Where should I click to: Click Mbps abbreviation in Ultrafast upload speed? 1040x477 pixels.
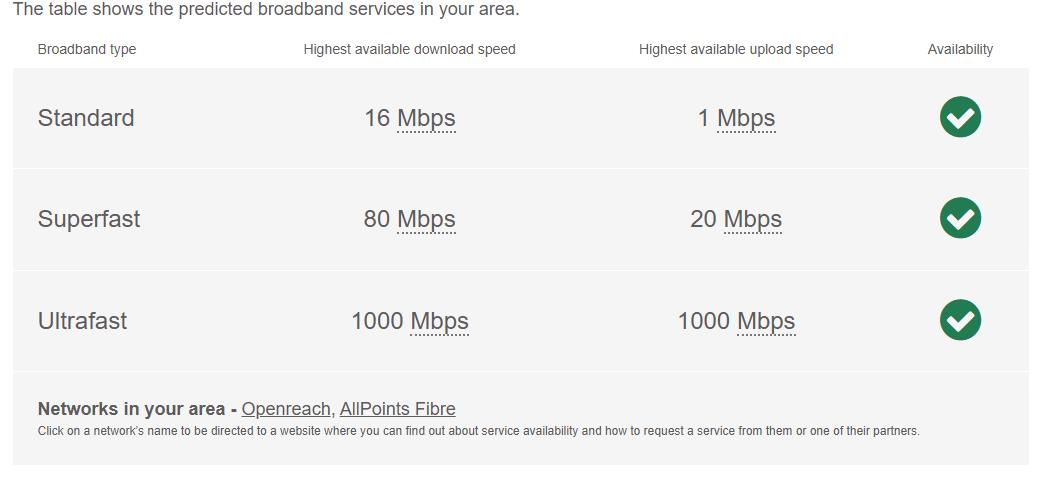coord(766,322)
